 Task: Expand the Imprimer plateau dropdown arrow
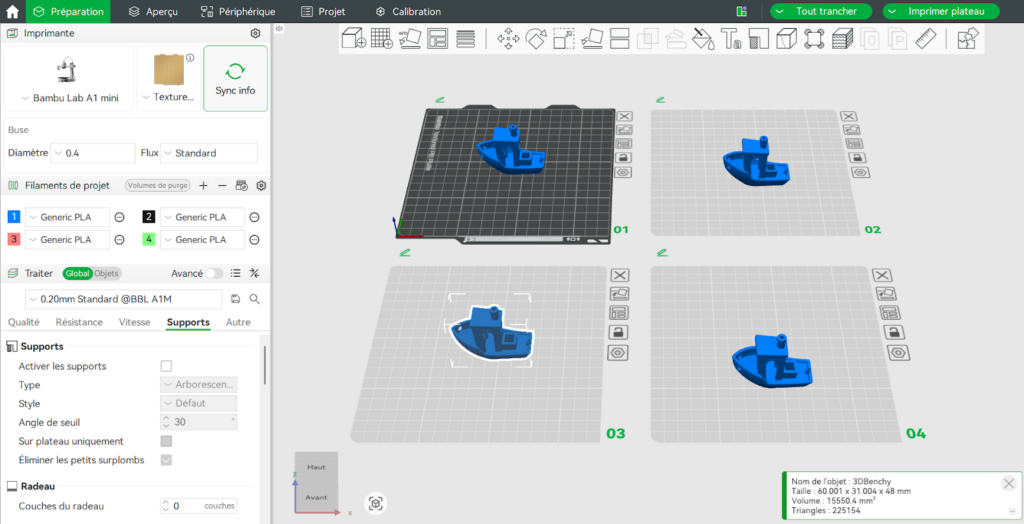893,12
